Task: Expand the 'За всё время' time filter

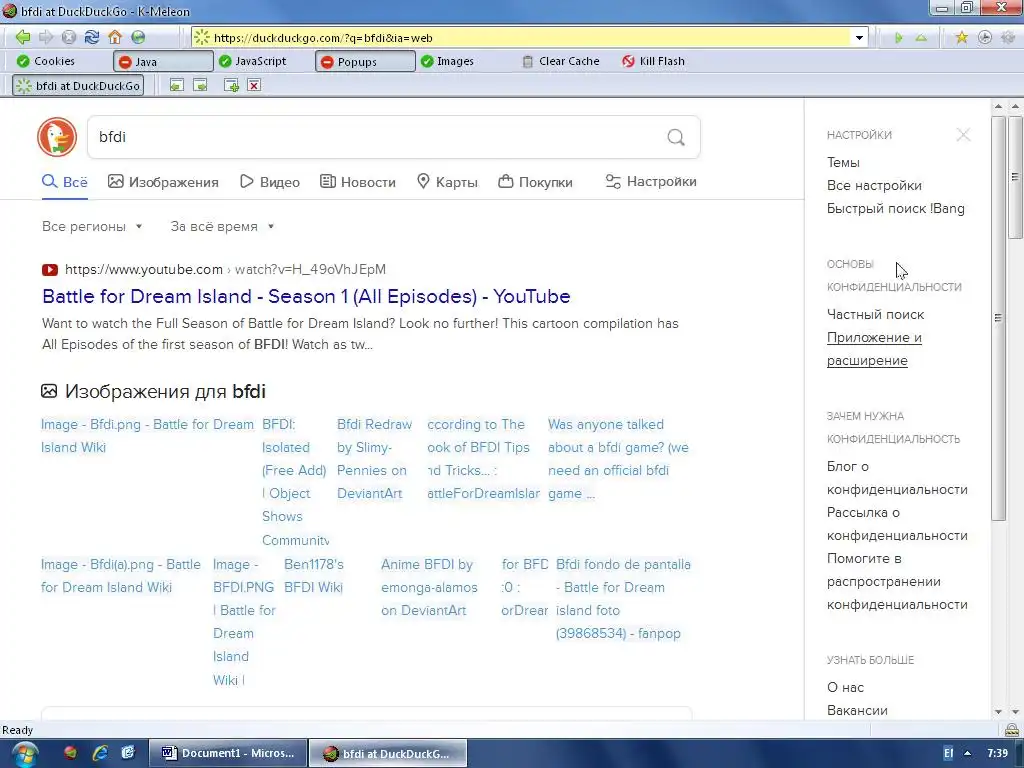Action: point(222,227)
